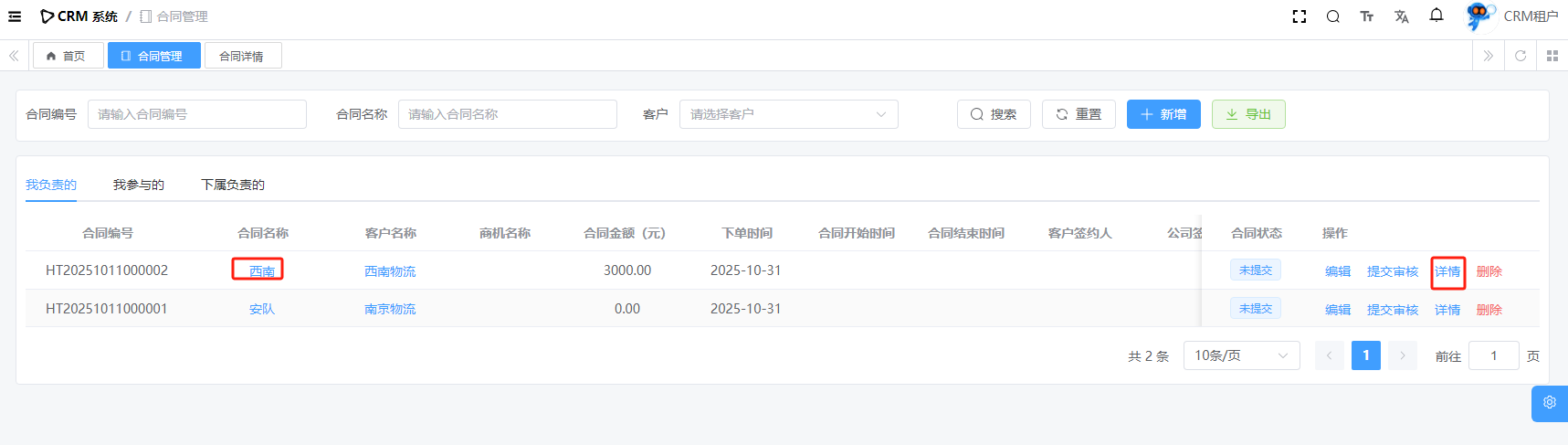Toggle the hamburger sidebar menu icon
1568x445 pixels.
(15, 16)
